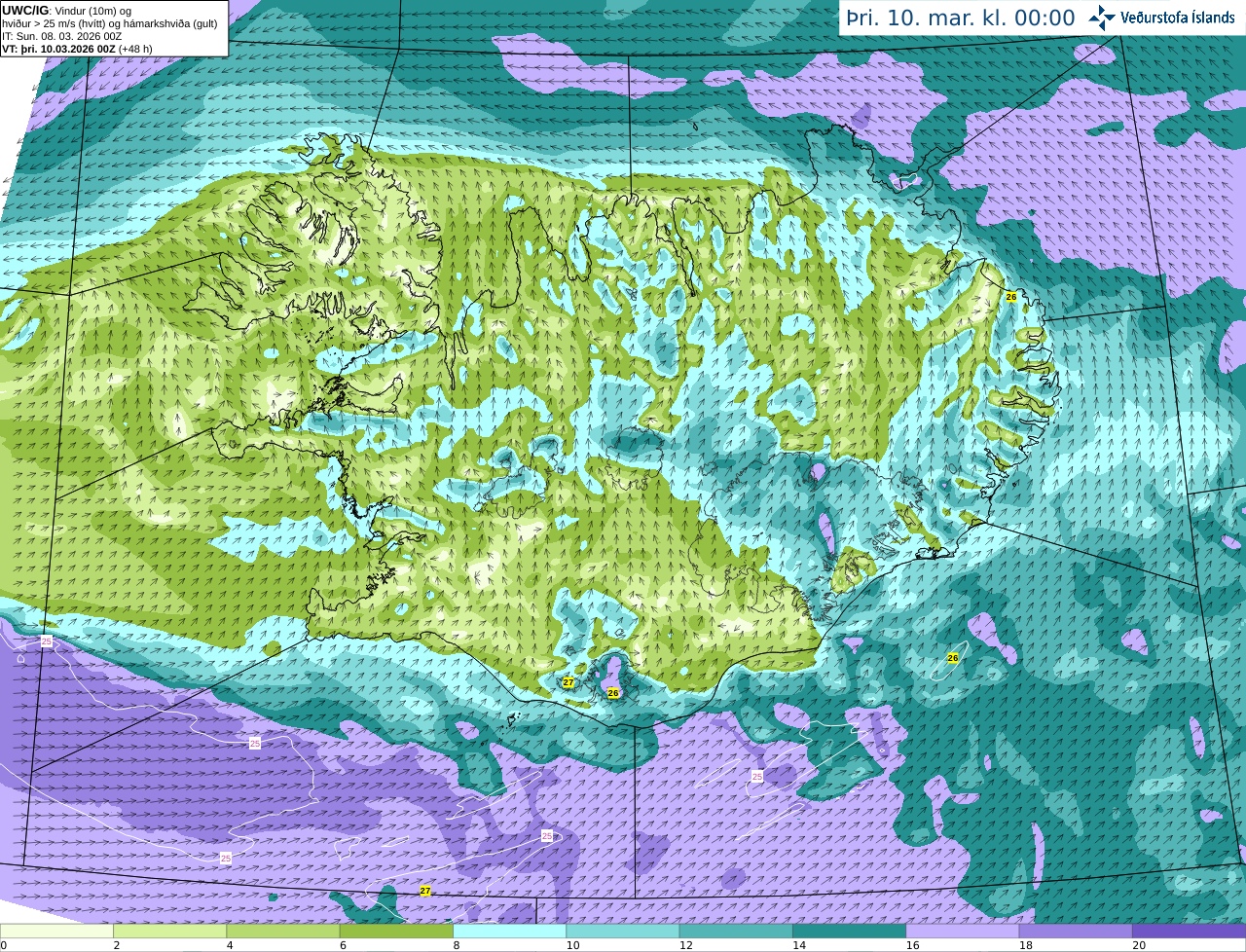Click the yellow 27 gust marker on the south coast
The height and width of the screenshot is (952, 1246).
tap(568, 683)
